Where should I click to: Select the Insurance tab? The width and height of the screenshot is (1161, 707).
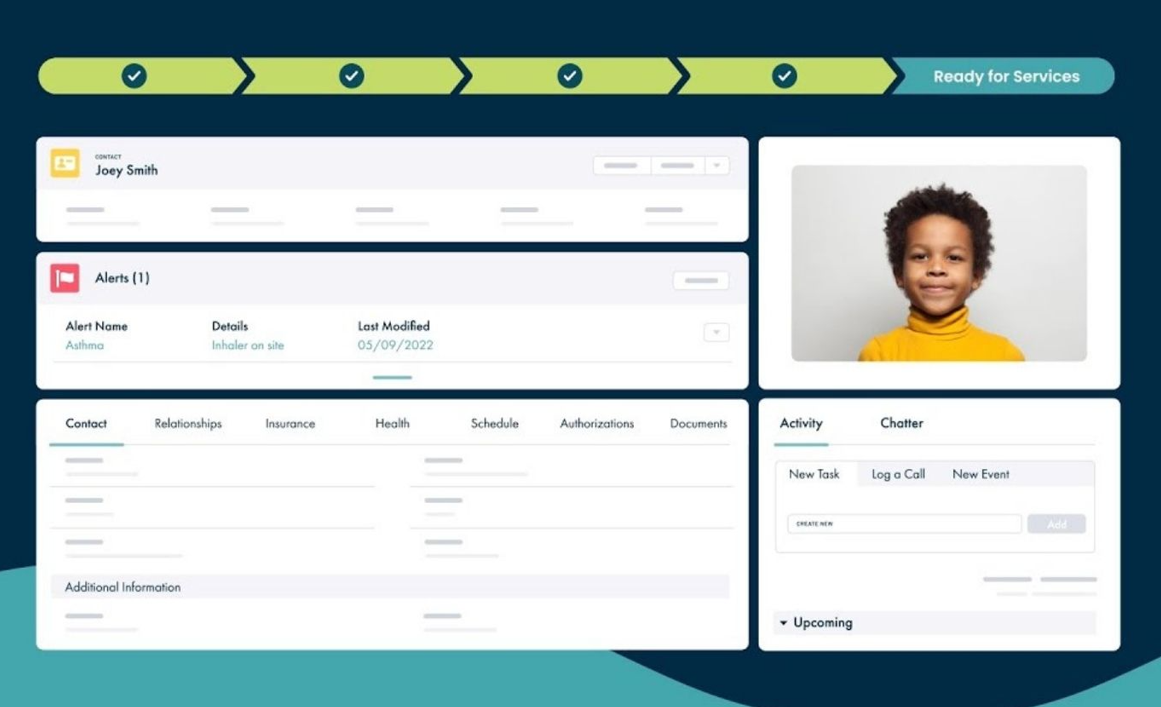pyautogui.click(x=290, y=423)
